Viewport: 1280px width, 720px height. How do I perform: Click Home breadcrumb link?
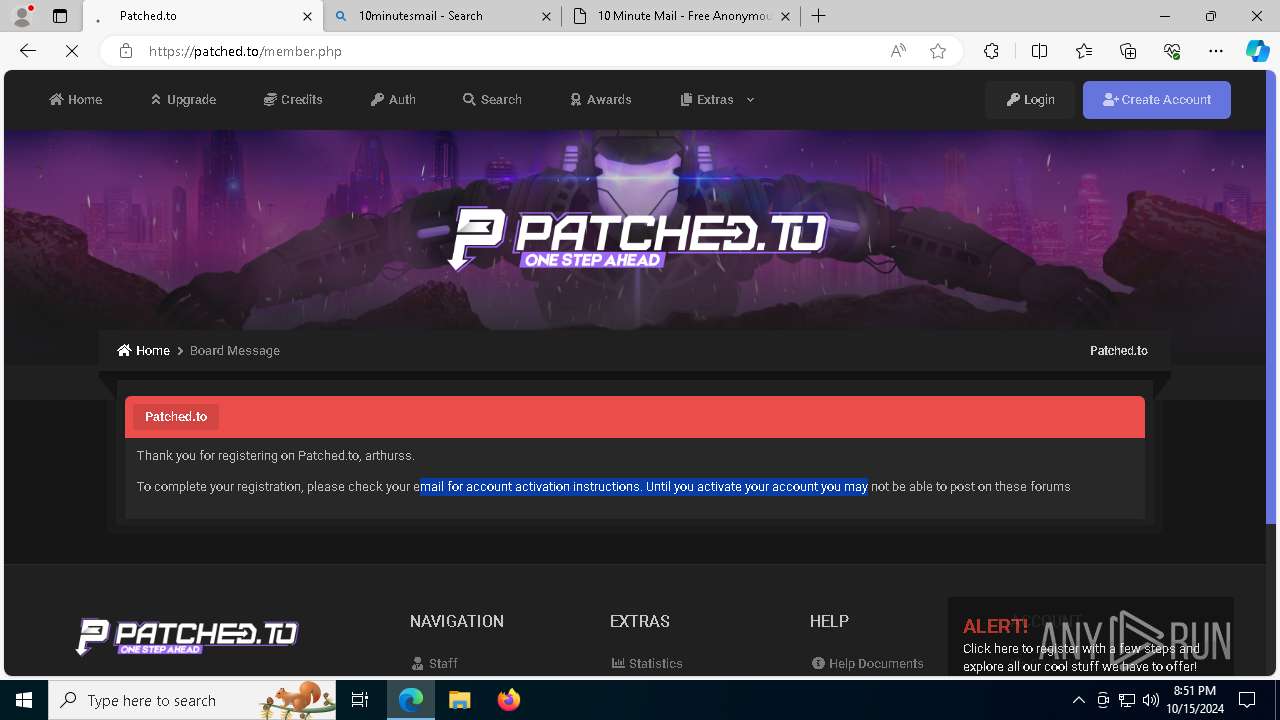point(143,350)
